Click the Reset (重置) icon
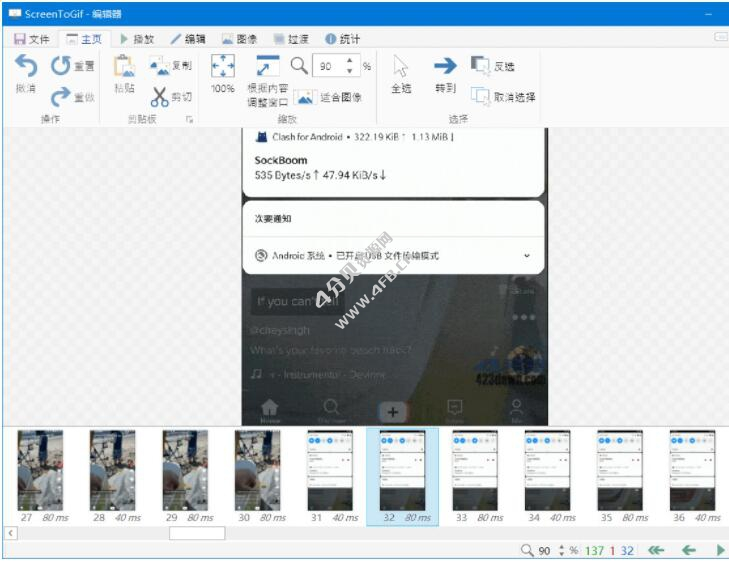 (x=61, y=66)
